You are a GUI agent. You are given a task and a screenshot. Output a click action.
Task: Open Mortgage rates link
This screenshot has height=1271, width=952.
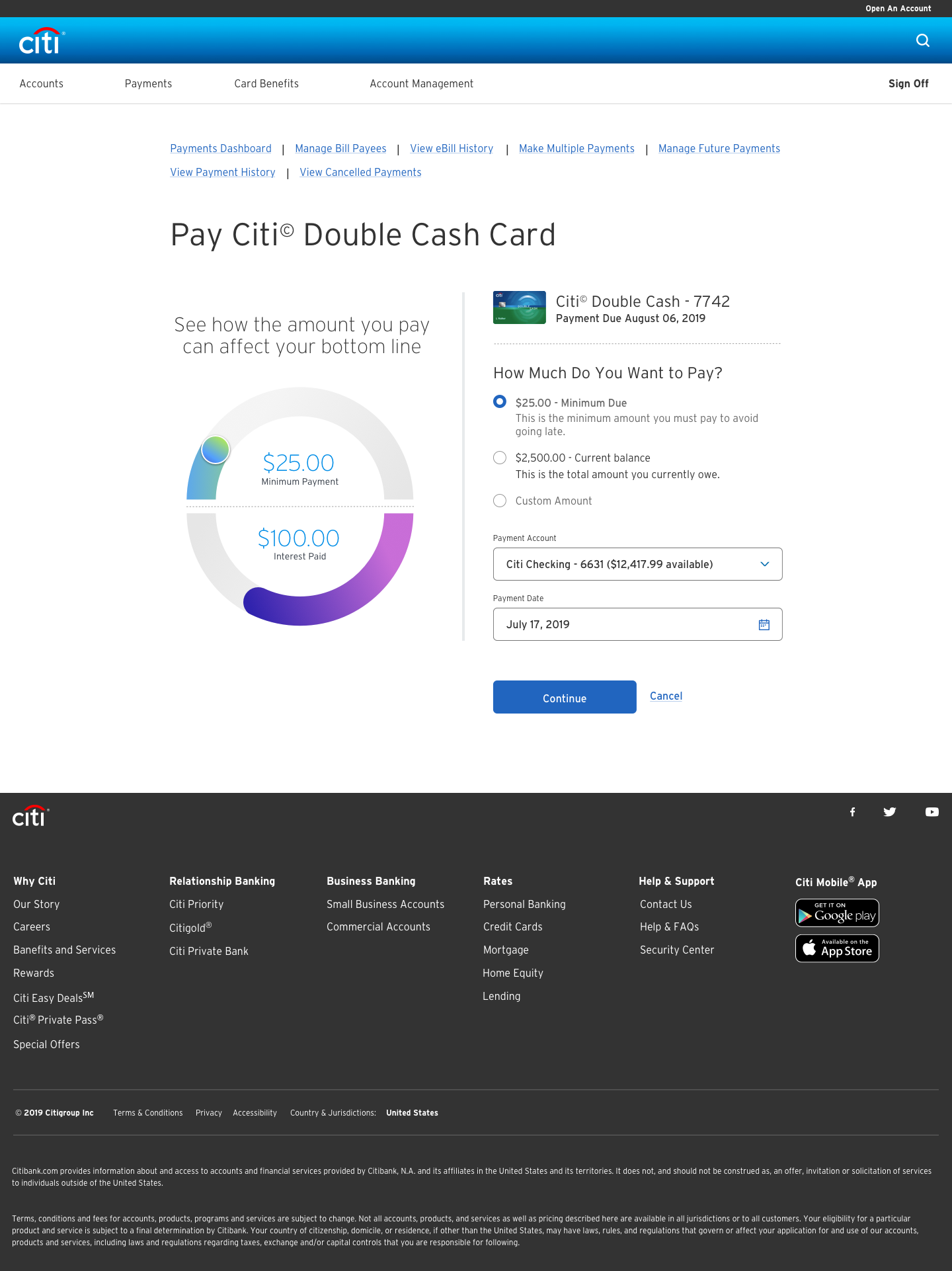[x=506, y=950]
